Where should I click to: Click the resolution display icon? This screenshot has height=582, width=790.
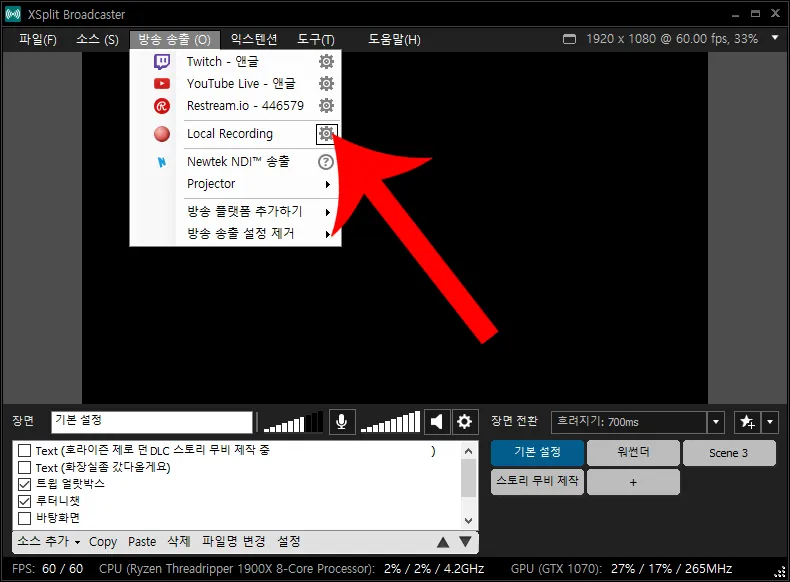click(x=569, y=39)
